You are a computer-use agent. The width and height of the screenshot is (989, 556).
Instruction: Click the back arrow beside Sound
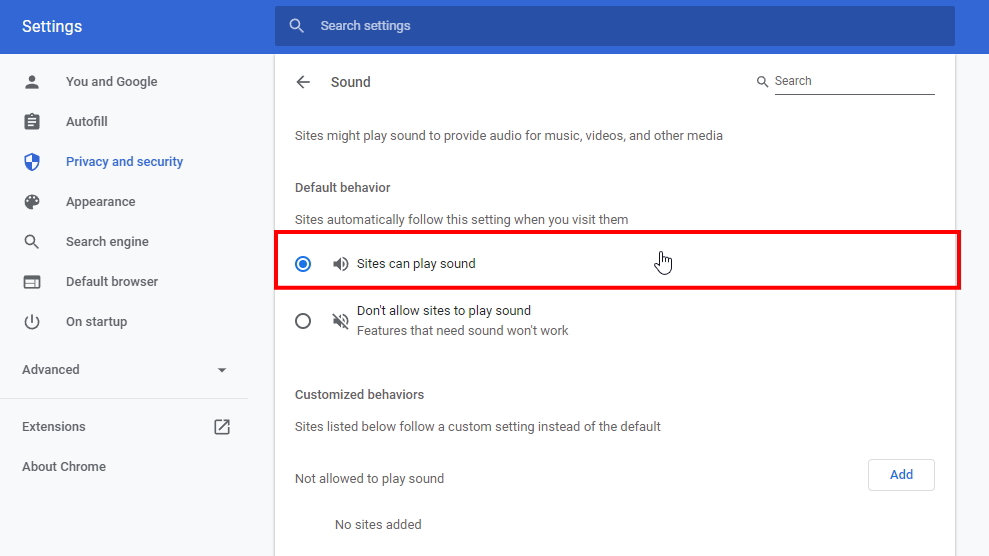tap(303, 82)
